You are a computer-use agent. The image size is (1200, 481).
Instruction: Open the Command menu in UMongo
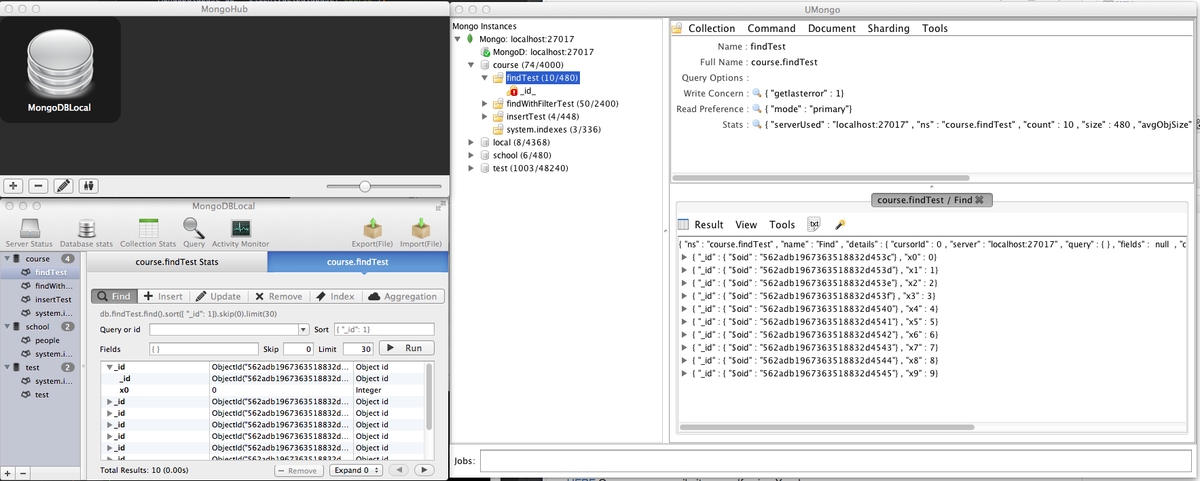pyautogui.click(x=771, y=28)
